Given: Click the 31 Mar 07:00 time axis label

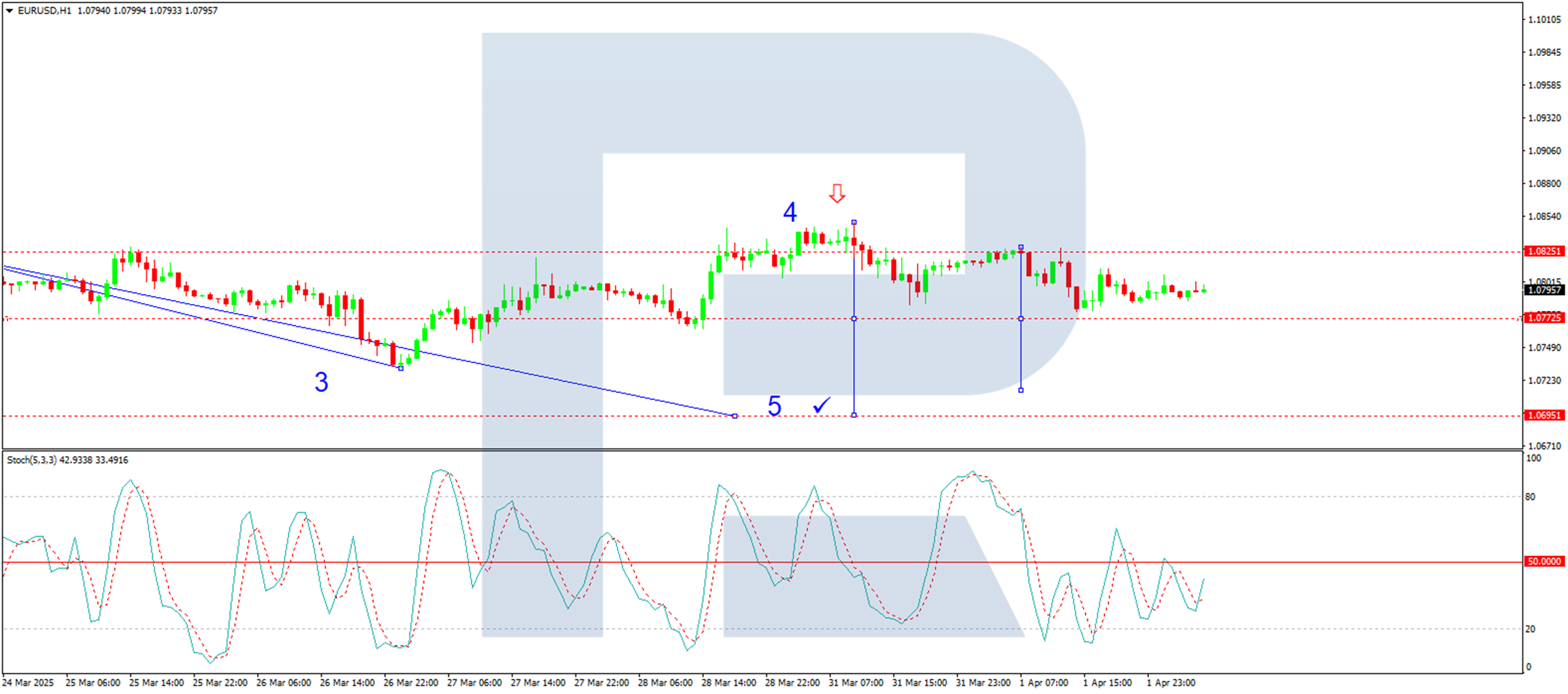Looking at the screenshot, I should 856,683.
